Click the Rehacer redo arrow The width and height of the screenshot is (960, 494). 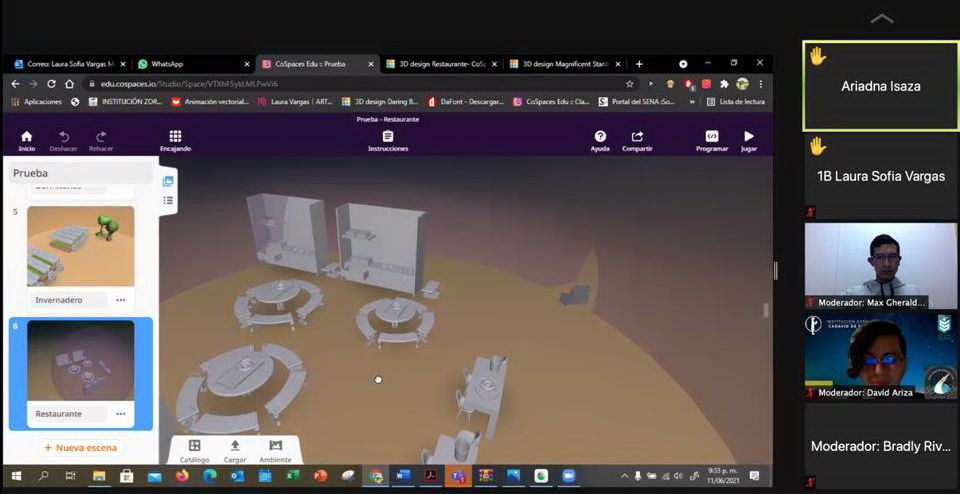(x=101, y=140)
